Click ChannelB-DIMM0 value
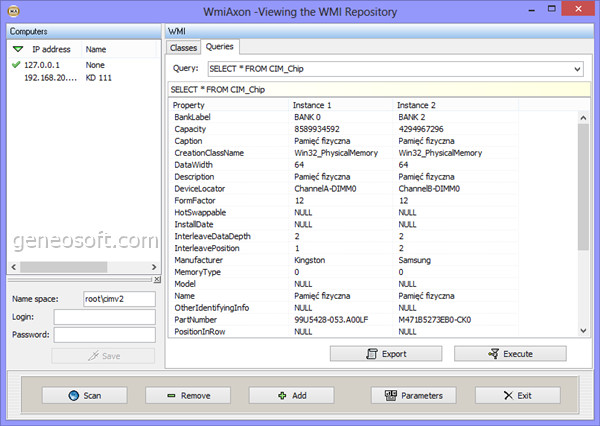The width and height of the screenshot is (600, 426). point(429,188)
